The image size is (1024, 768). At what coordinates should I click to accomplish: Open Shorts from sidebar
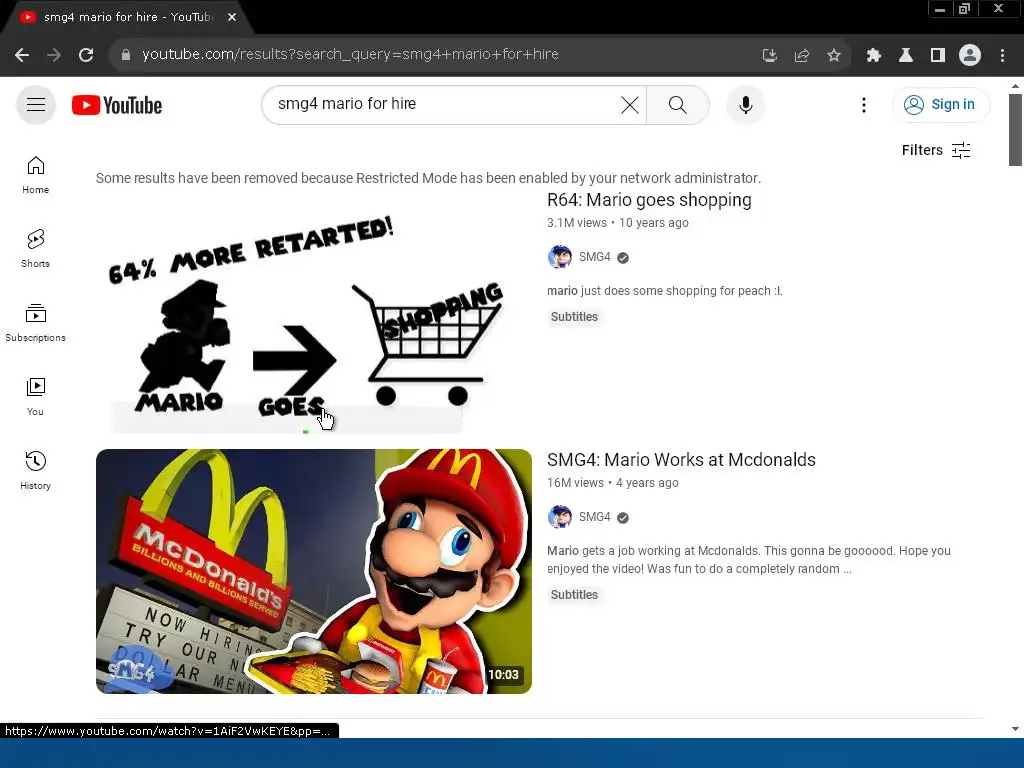pyautogui.click(x=35, y=249)
